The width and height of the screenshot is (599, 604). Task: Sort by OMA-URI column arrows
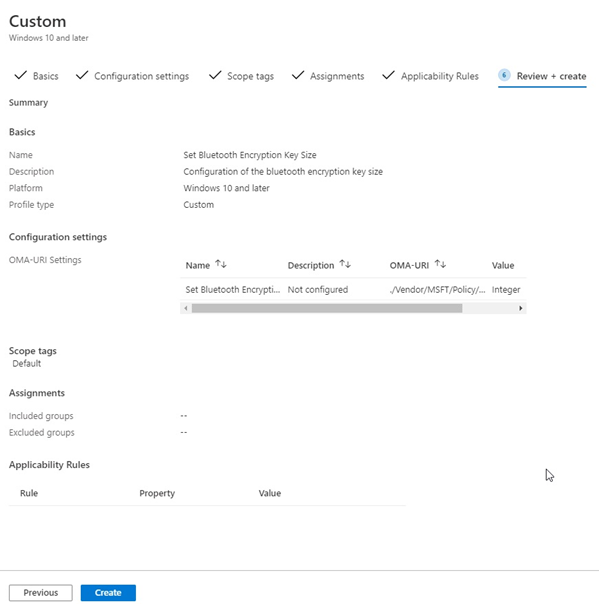[x=440, y=264]
